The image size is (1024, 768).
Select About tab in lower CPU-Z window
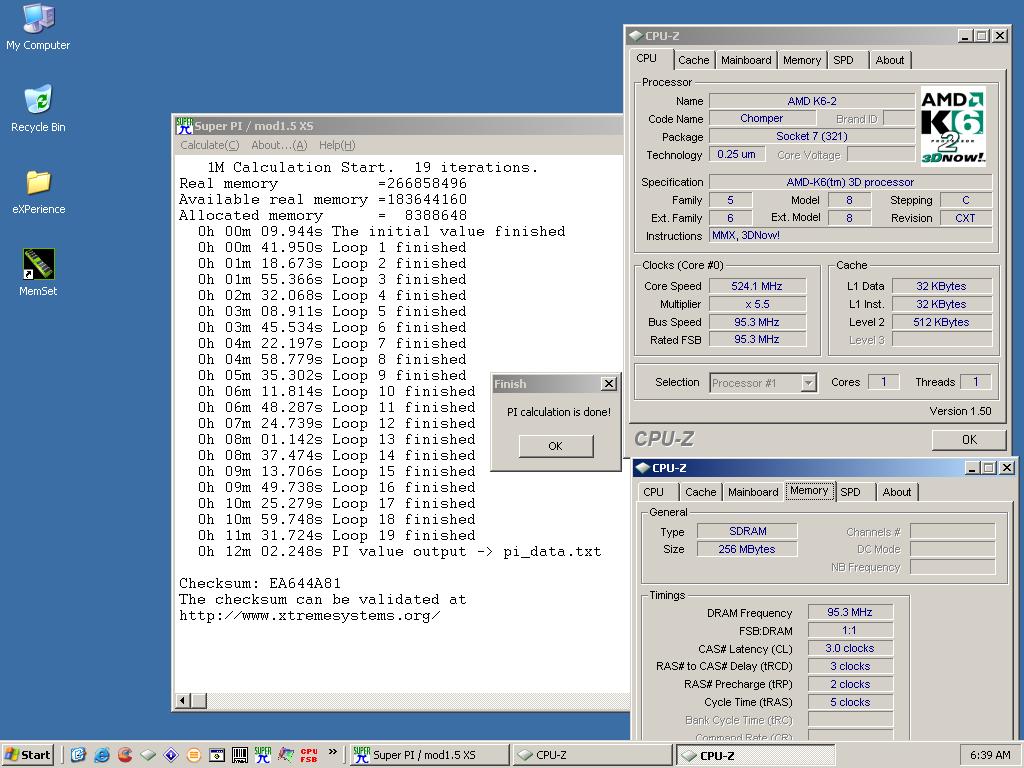[x=897, y=492]
